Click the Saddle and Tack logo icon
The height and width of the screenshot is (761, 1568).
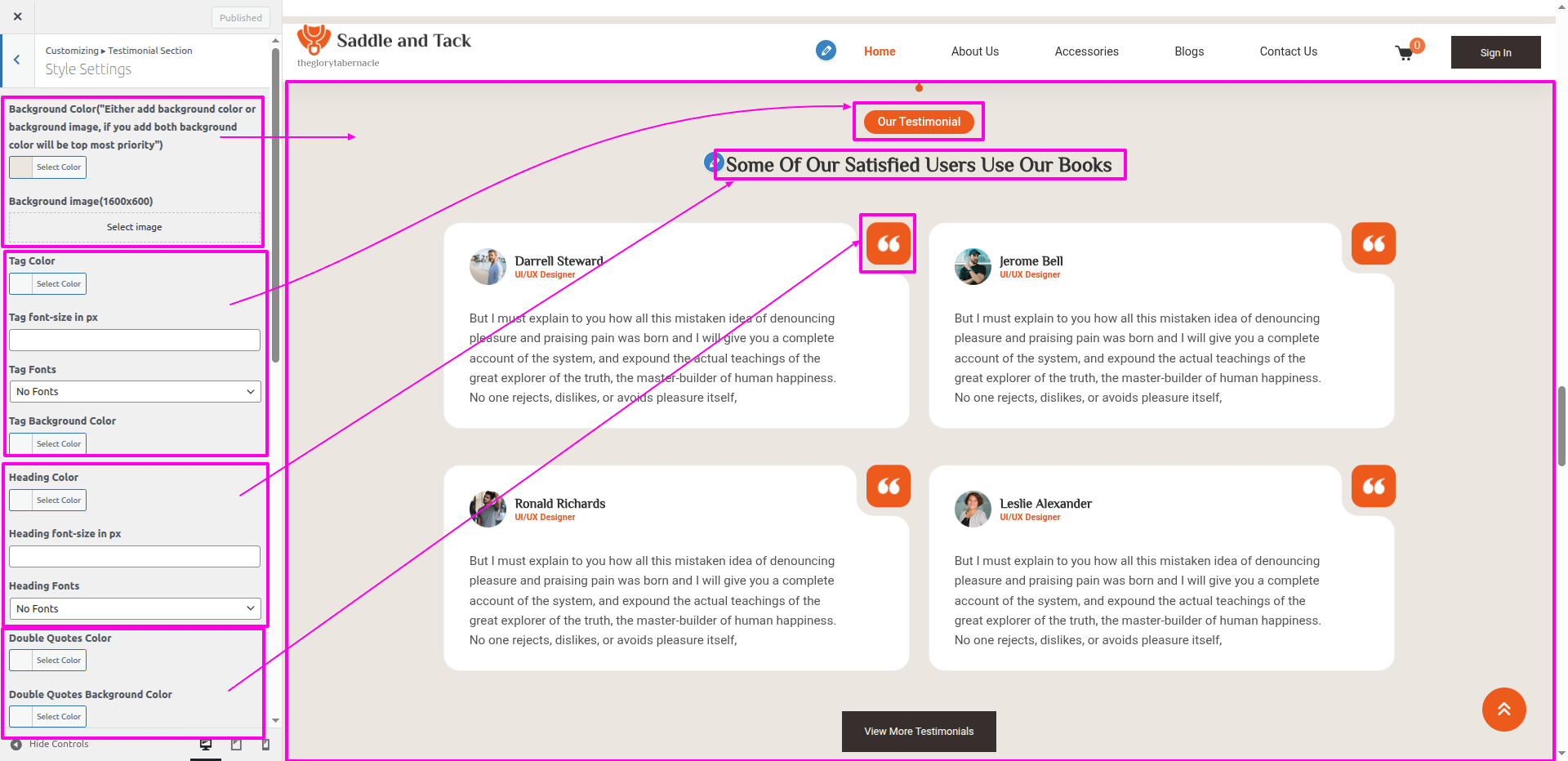[x=314, y=39]
